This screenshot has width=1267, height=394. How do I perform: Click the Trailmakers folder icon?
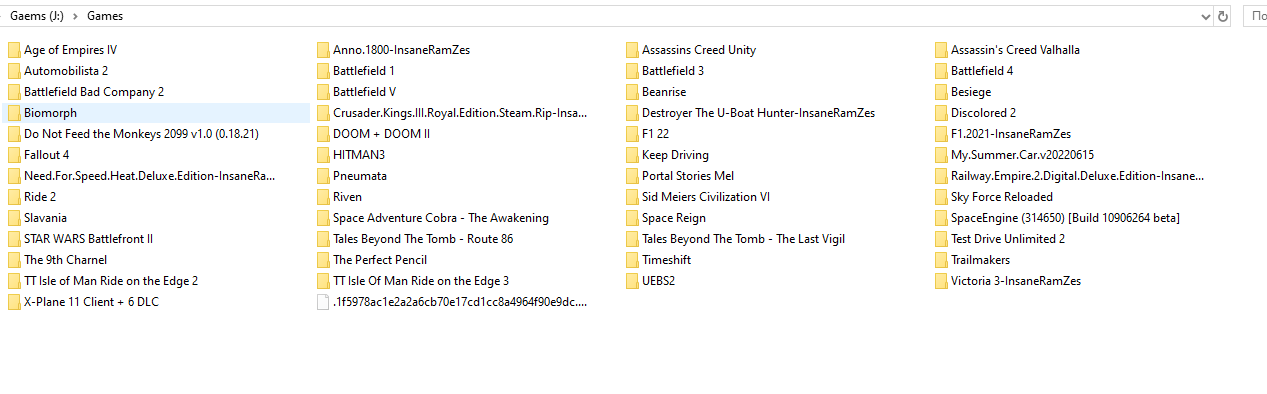click(941, 260)
